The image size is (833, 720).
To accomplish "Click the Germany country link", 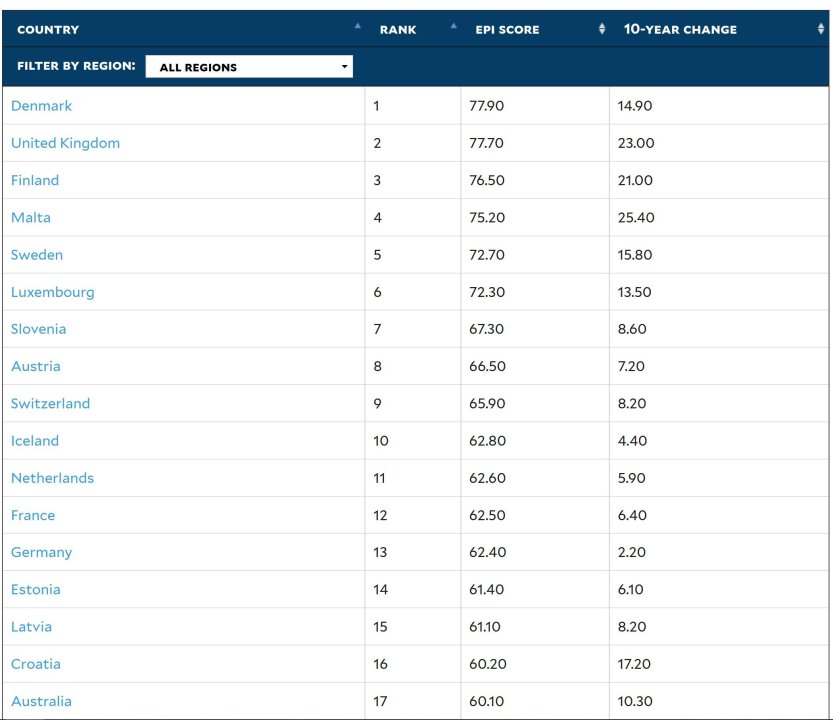I will pyautogui.click(x=42, y=552).
